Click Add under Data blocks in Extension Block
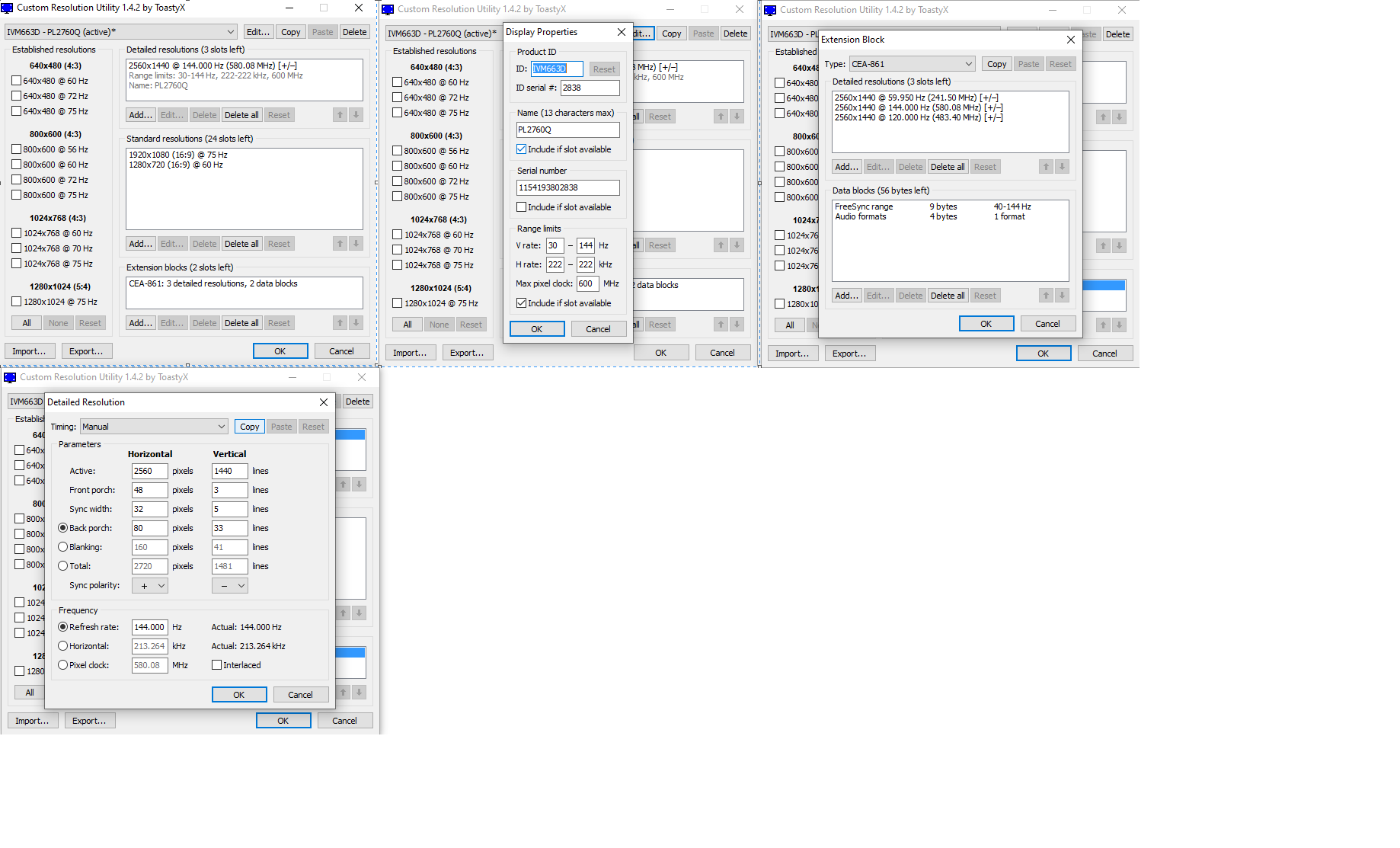Image resolution: width=1400 pixels, height=848 pixels. (x=846, y=296)
